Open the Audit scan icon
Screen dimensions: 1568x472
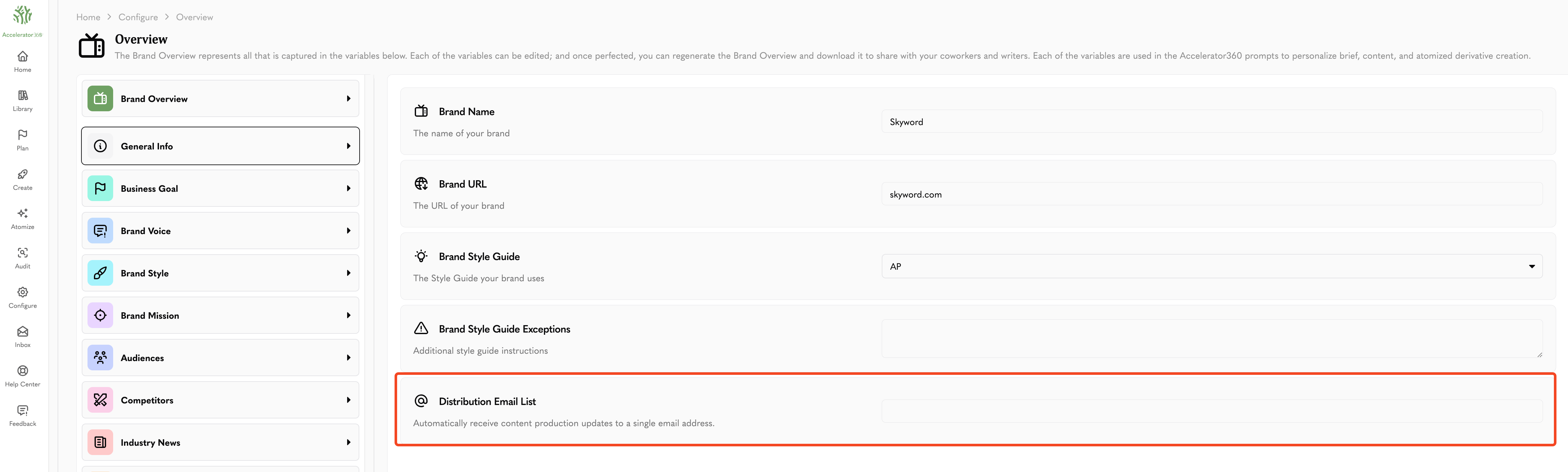[x=22, y=253]
